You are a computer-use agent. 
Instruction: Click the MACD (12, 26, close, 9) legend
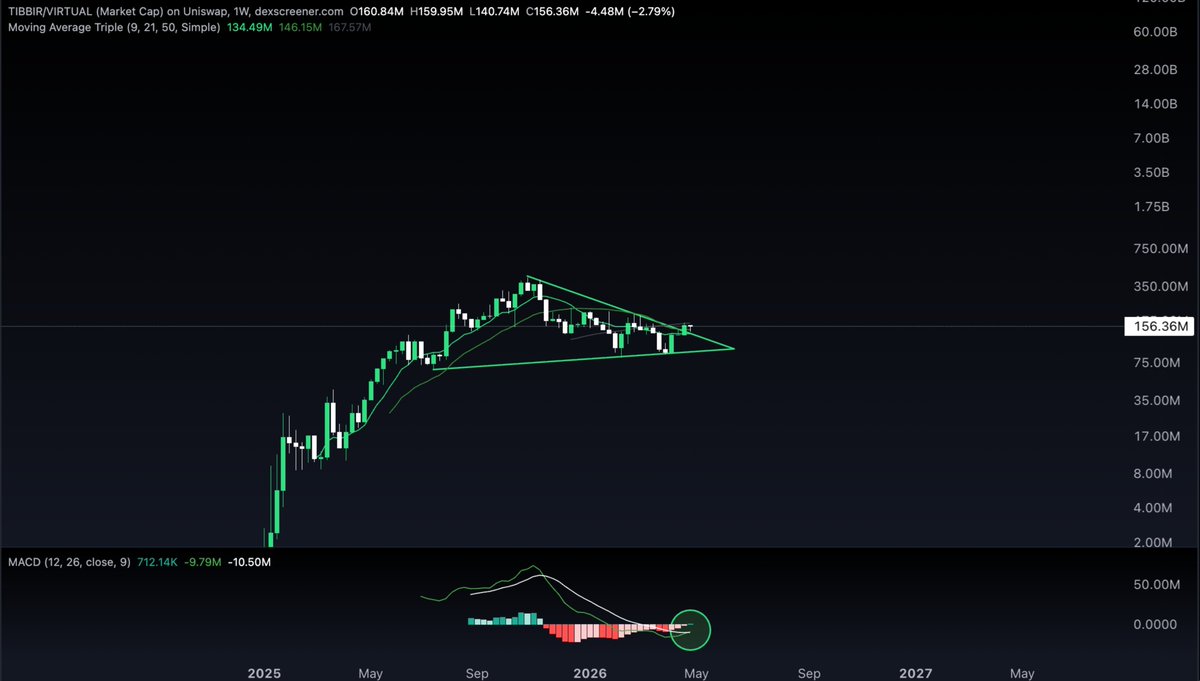pos(69,562)
